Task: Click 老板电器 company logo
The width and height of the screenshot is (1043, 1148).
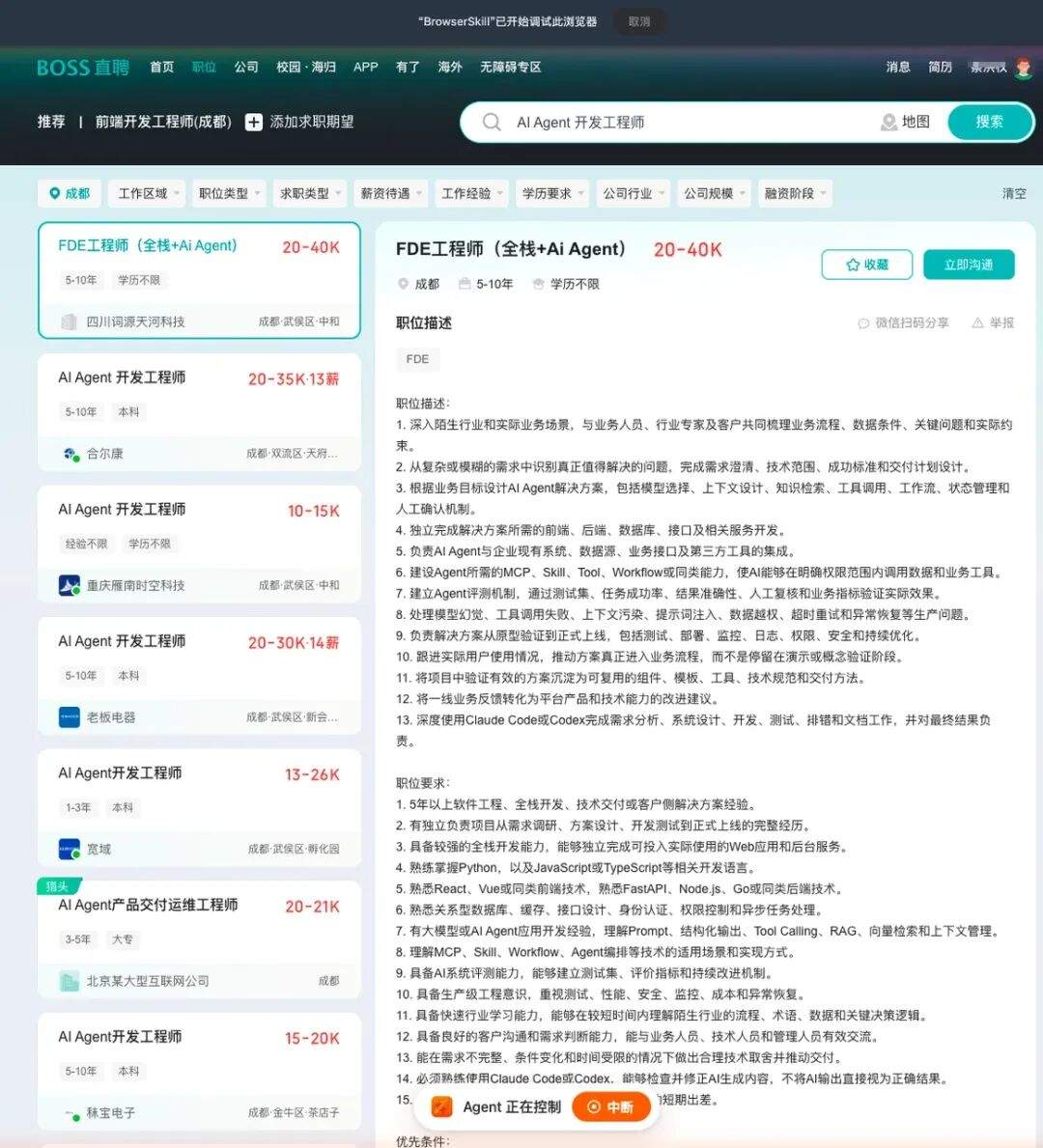Action: (x=69, y=717)
